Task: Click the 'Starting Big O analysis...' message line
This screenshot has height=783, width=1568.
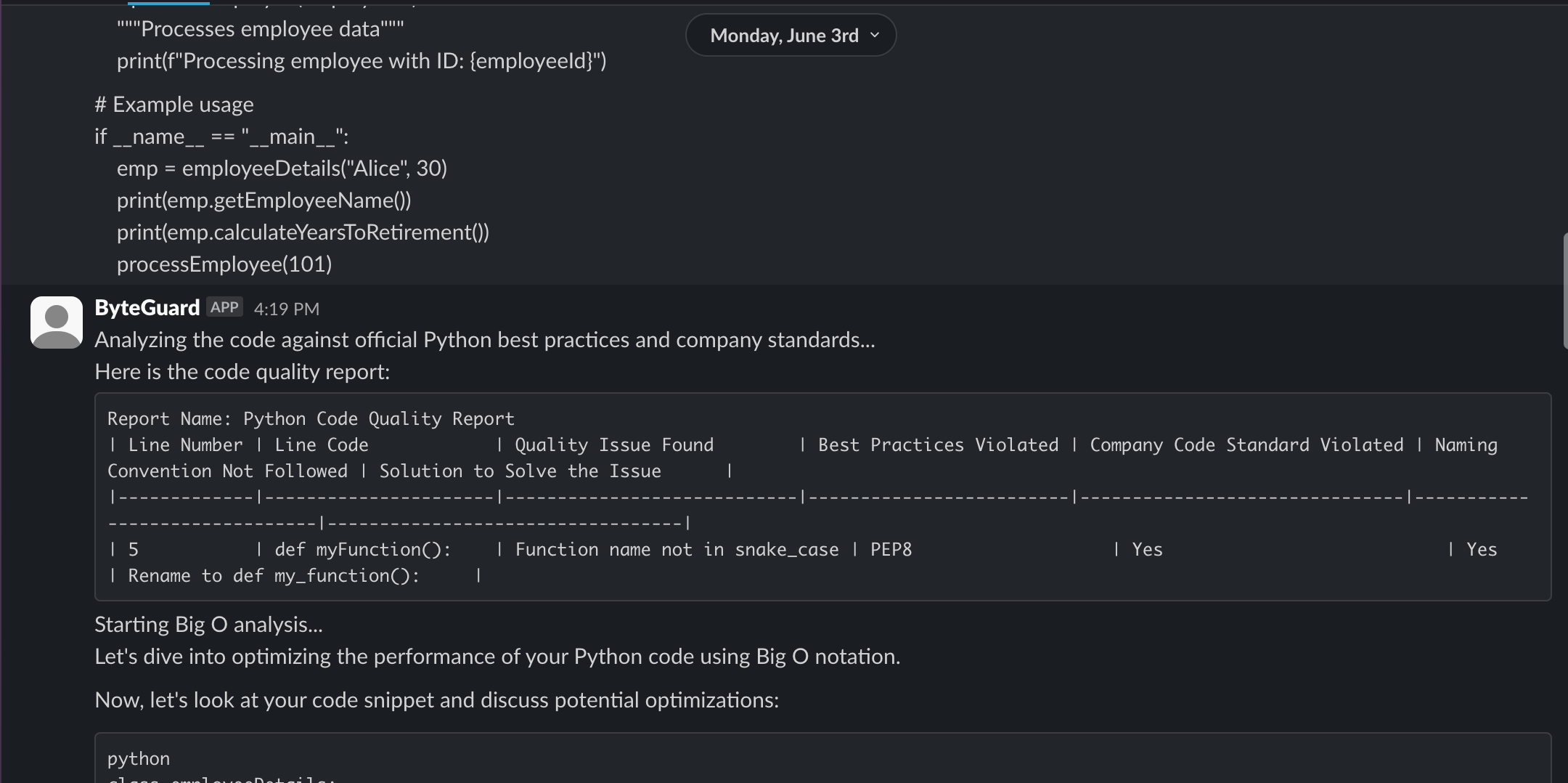Action: coord(208,625)
